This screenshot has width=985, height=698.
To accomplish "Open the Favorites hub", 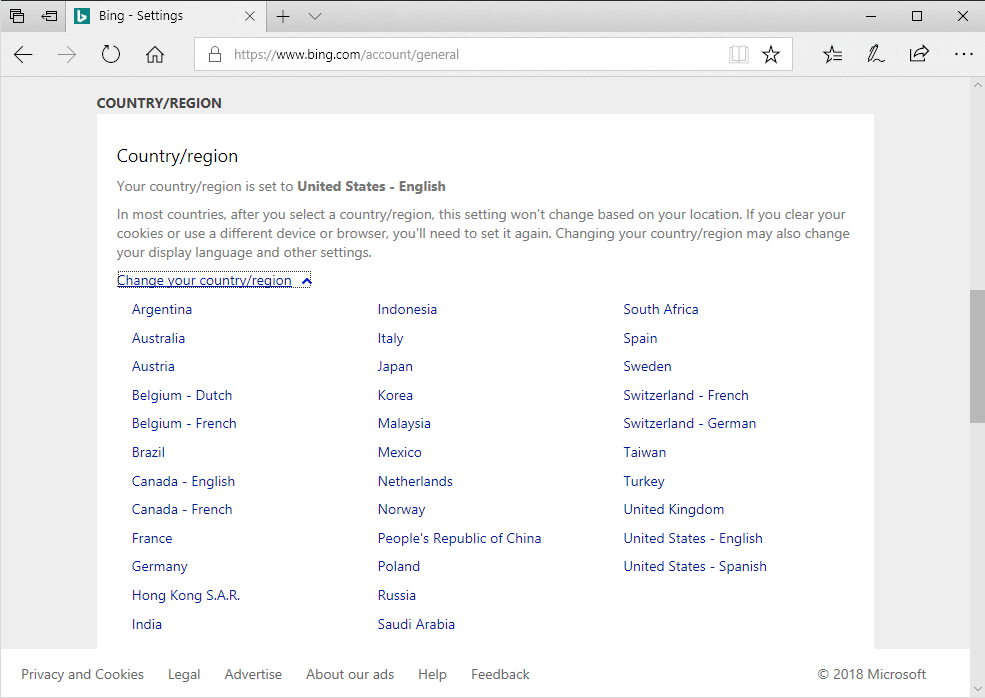I will point(832,55).
